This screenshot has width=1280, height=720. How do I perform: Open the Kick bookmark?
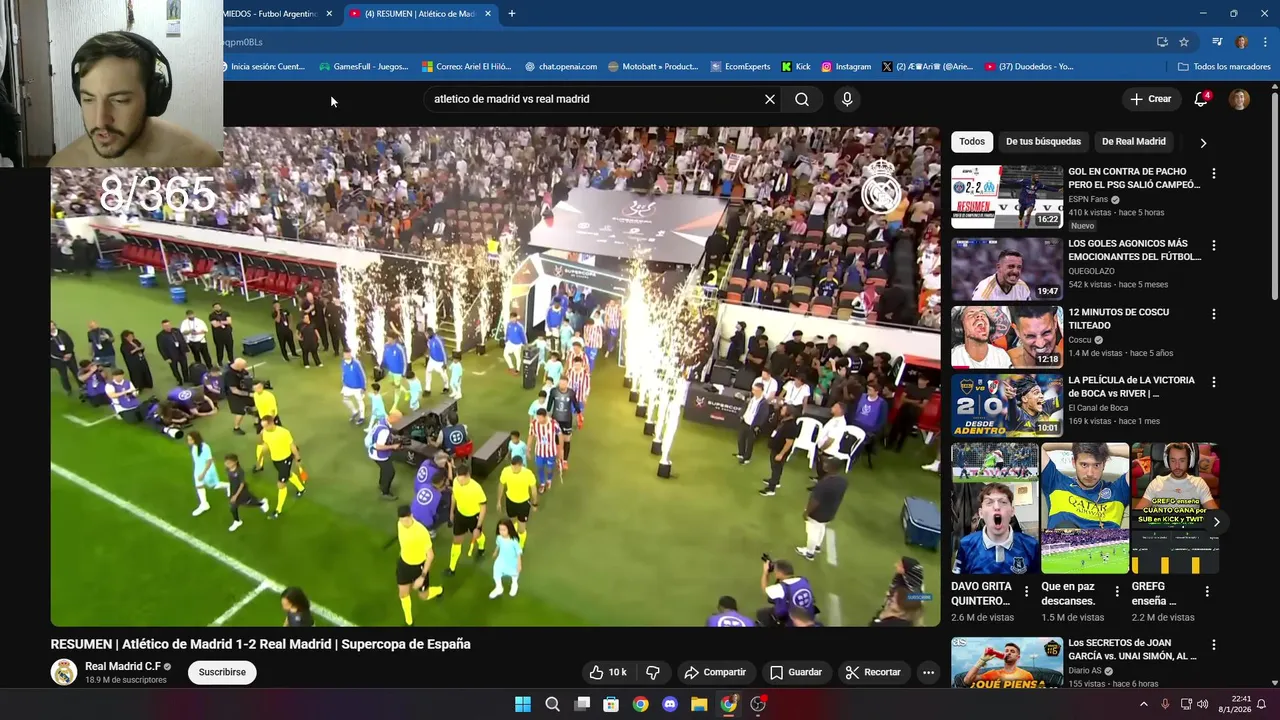tap(796, 67)
